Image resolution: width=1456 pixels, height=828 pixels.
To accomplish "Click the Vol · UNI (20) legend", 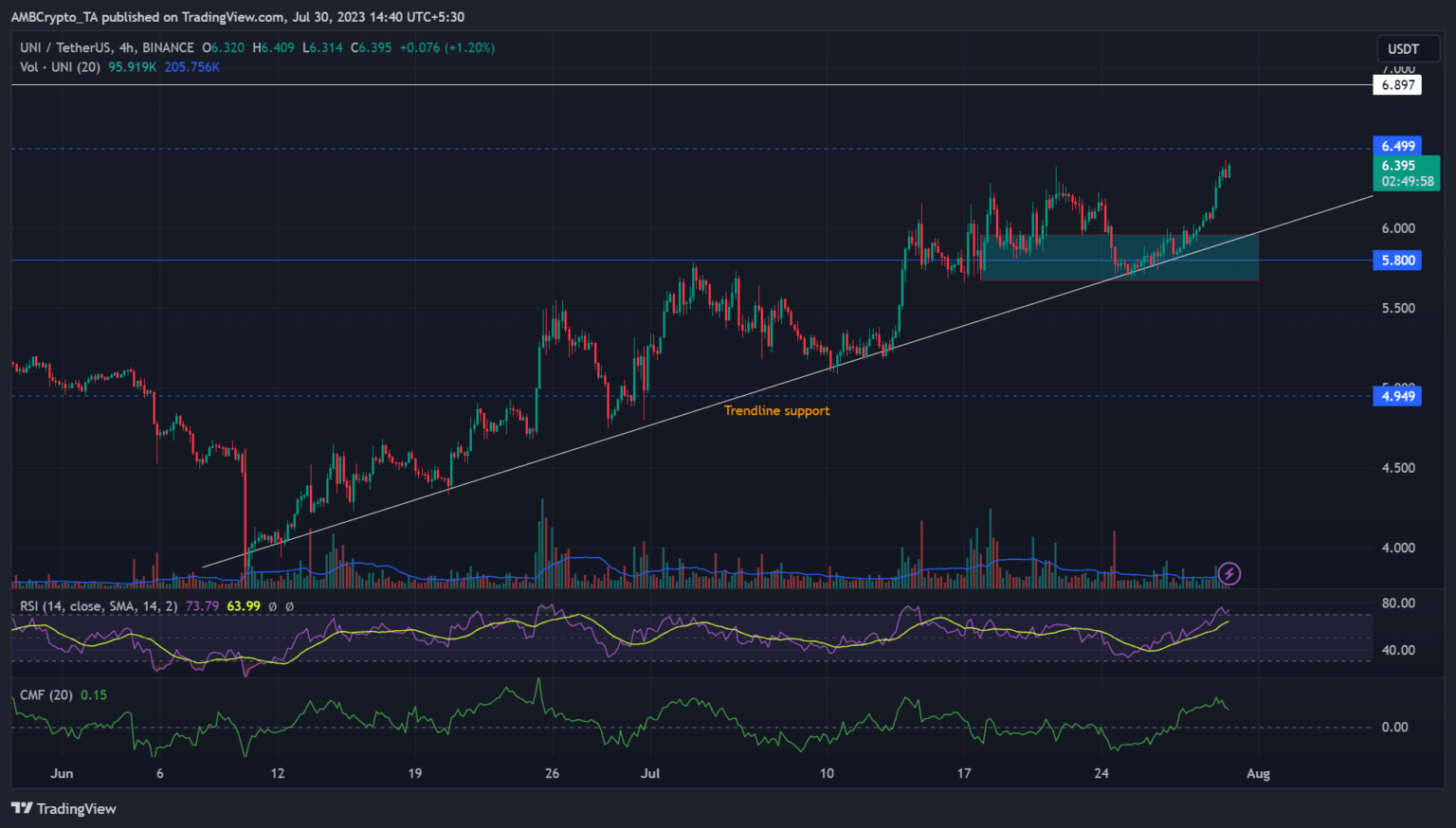I will pos(60,67).
